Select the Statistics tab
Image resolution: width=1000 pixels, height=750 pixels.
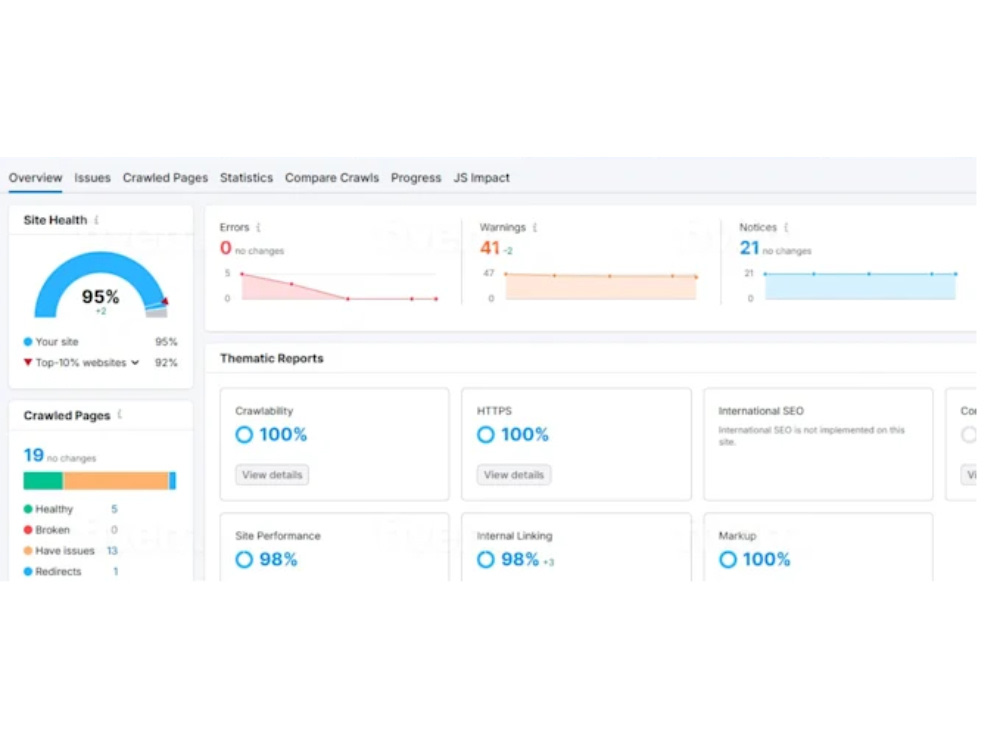coord(246,178)
